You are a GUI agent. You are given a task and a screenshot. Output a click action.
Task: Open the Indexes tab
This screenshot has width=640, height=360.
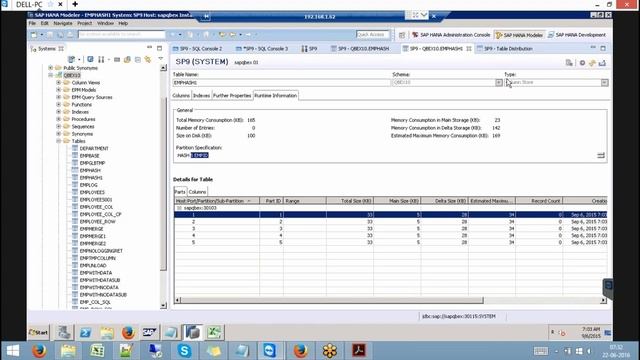coord(201,96)
